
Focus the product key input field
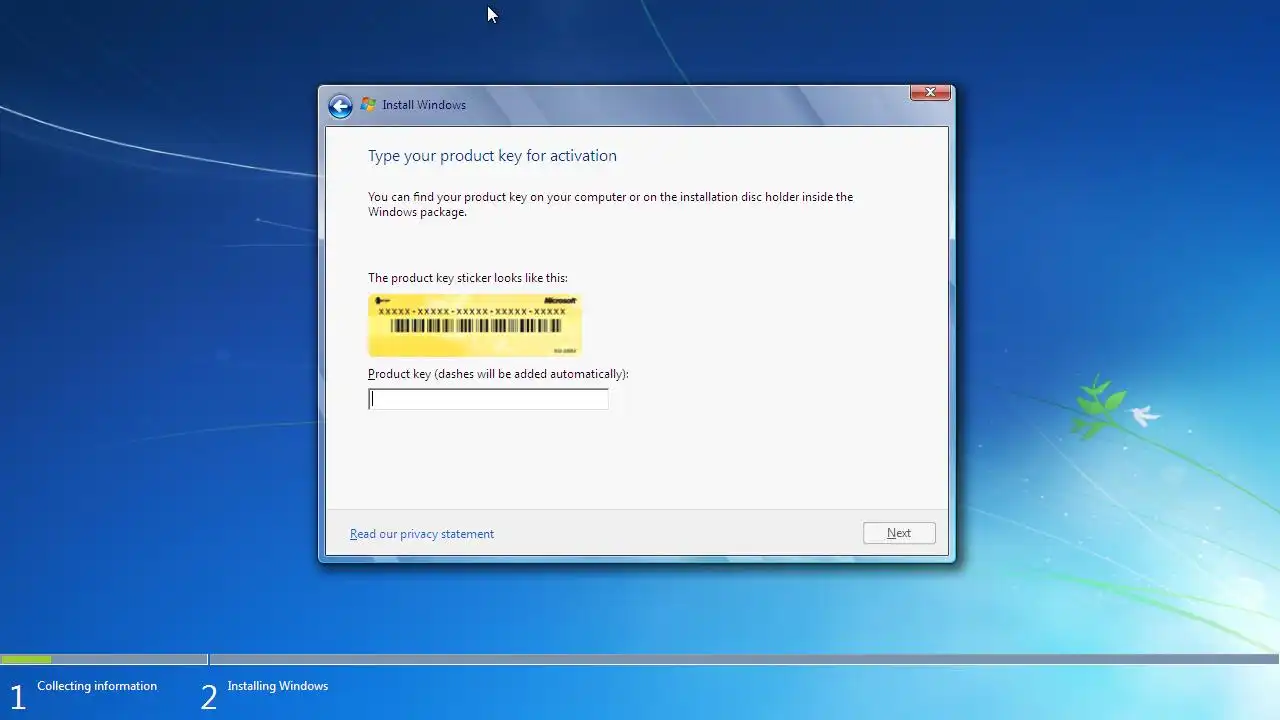point(488,399)
